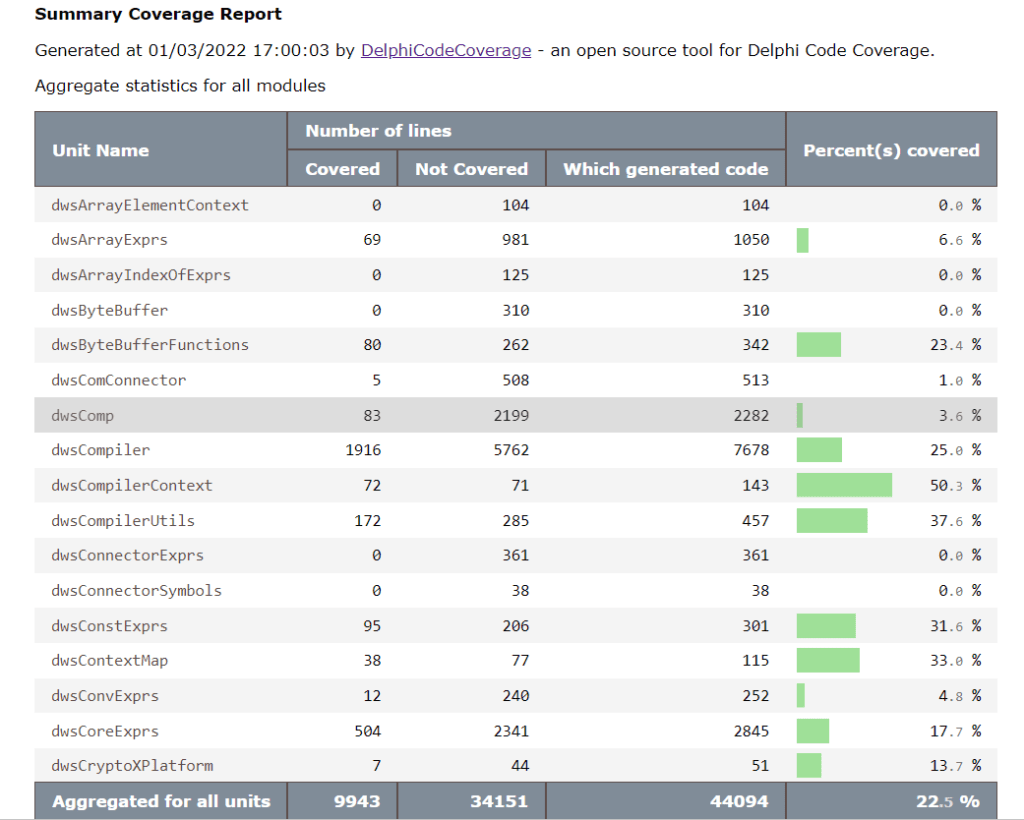Screen dimensions: 1024x820
Task: Click the dwsComConnector unit name
Action: point(118,380)
